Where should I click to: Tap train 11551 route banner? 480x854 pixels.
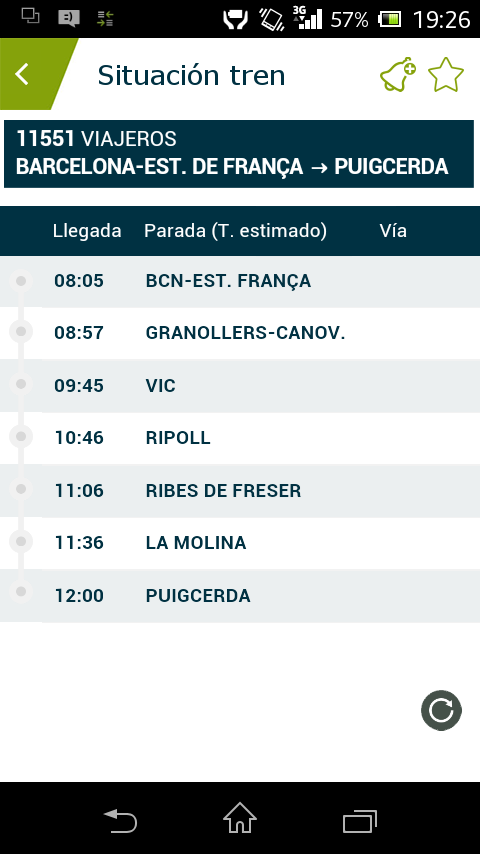239,154
